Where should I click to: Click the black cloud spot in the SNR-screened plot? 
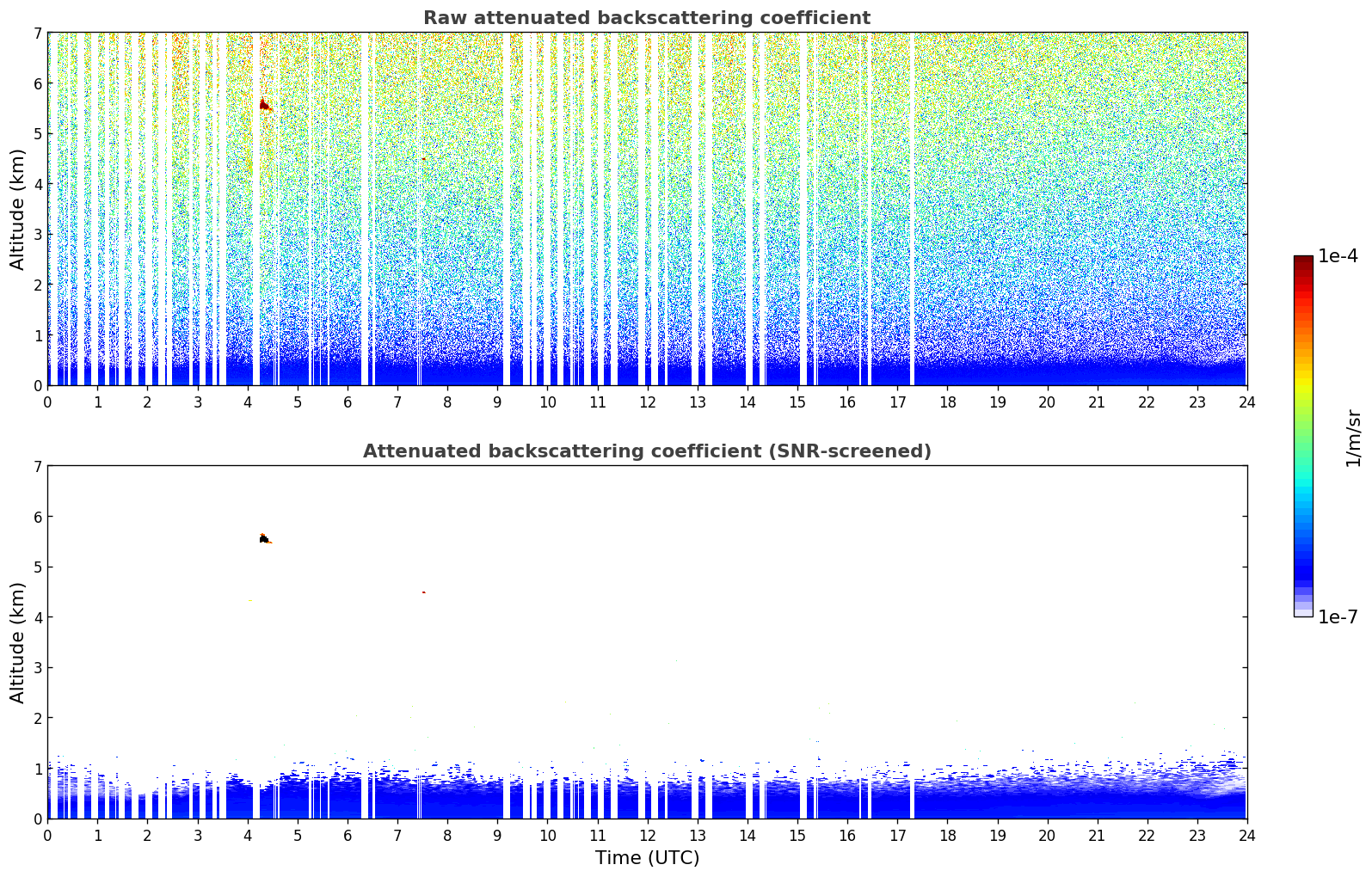(264, 539)
